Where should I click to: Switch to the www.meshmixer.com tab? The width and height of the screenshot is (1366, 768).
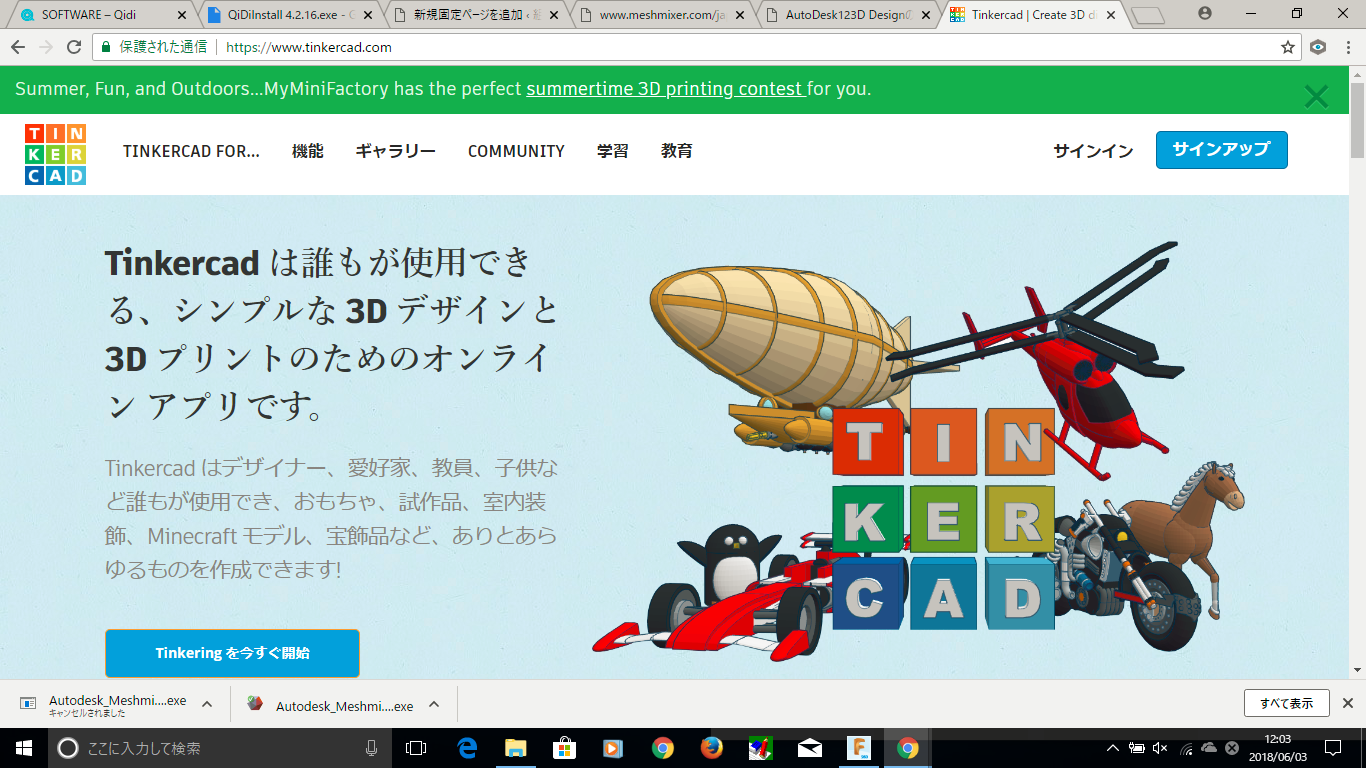[x=660, y=15]
